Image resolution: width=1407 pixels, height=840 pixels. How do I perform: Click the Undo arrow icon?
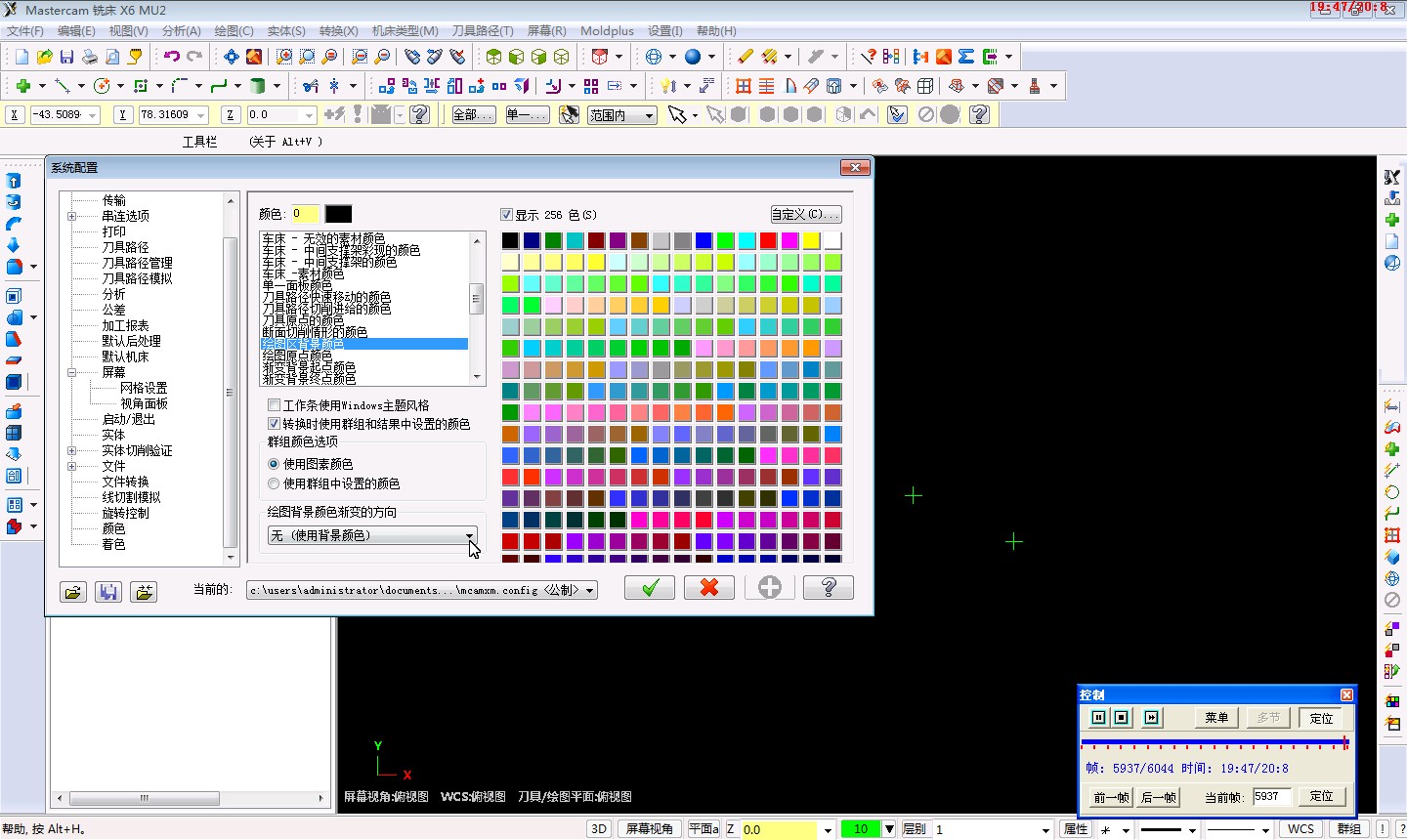coord(172,57)
